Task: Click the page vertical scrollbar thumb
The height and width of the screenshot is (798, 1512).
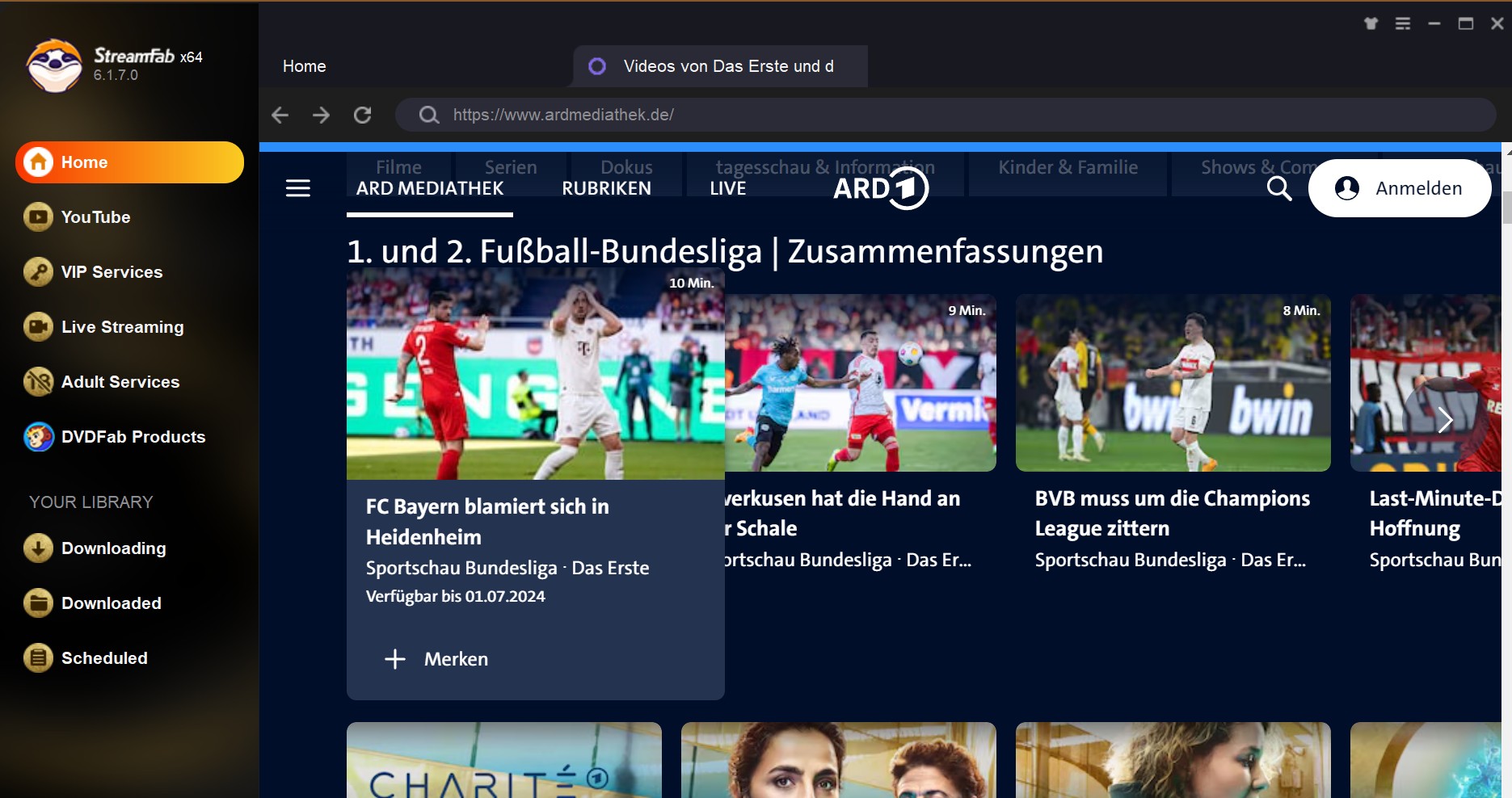Action: coord(1507,208)
